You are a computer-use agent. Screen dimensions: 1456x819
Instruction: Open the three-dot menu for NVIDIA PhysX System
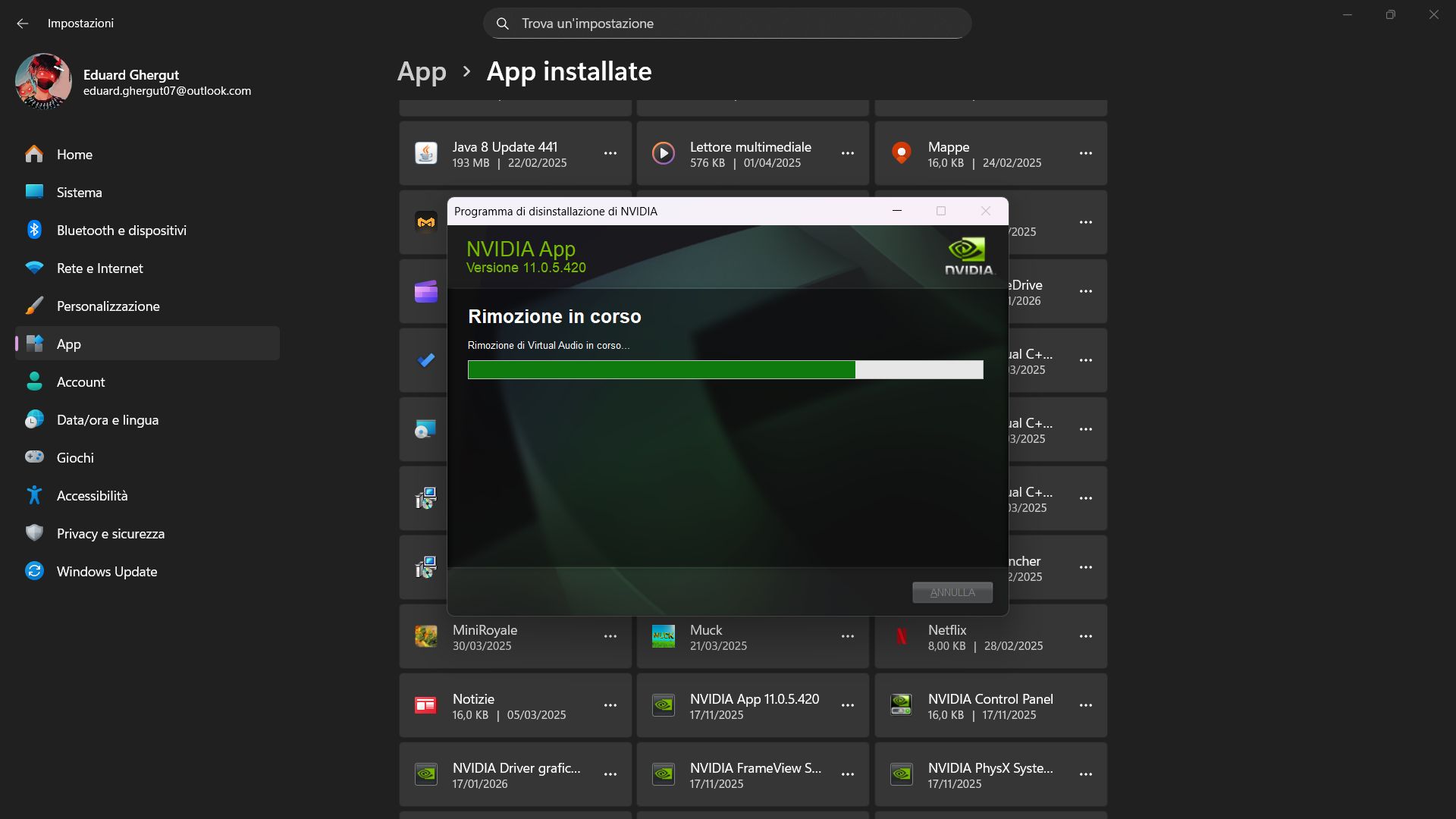[1086, 774]
